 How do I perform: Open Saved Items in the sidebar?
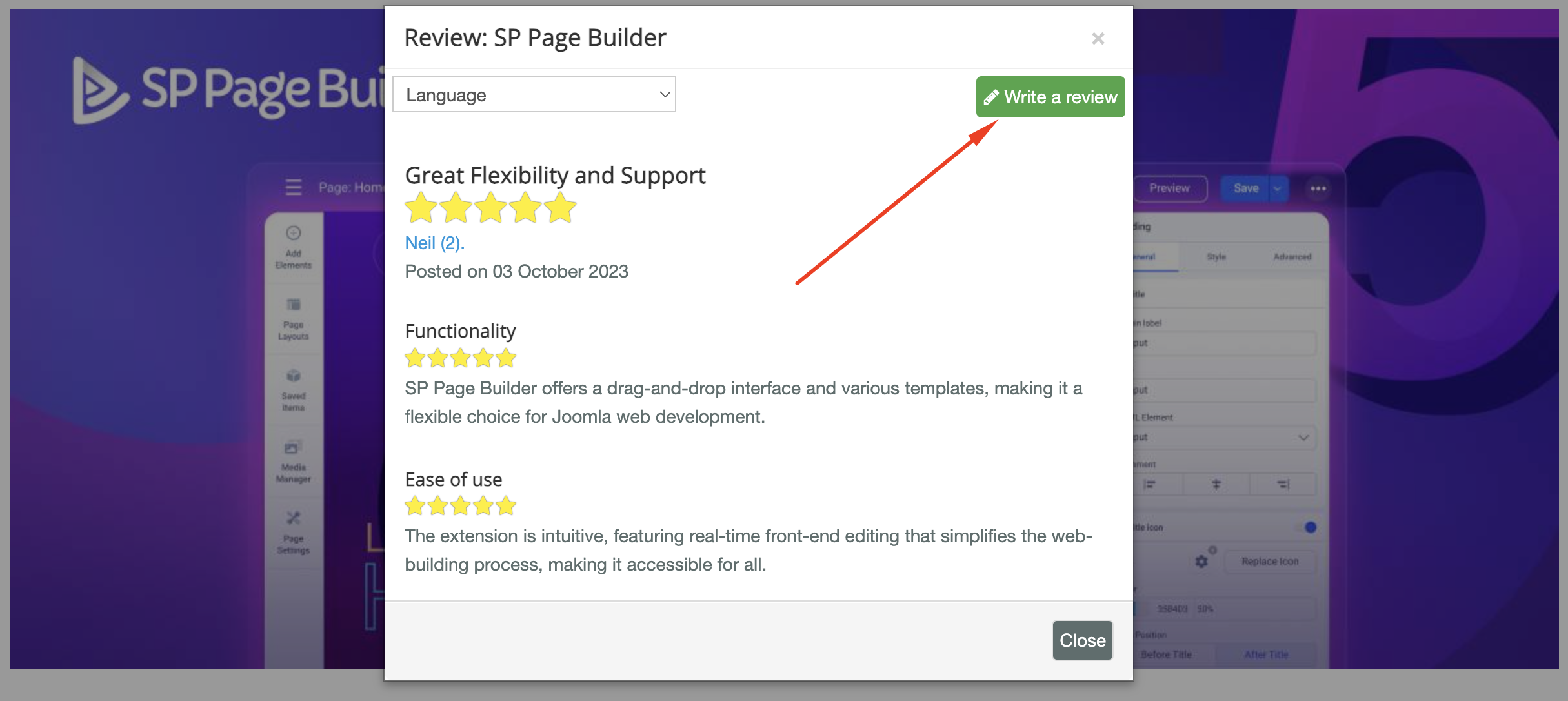293,390
